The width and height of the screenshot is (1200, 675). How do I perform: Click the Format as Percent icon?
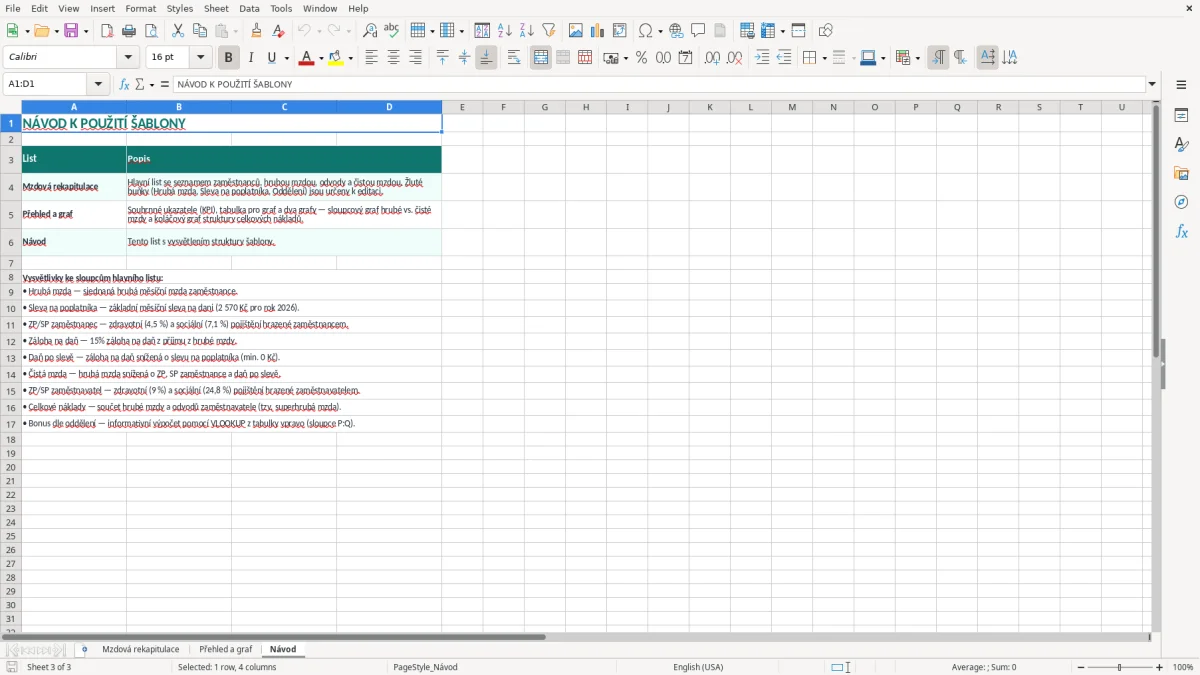click(x=641, y=58)
